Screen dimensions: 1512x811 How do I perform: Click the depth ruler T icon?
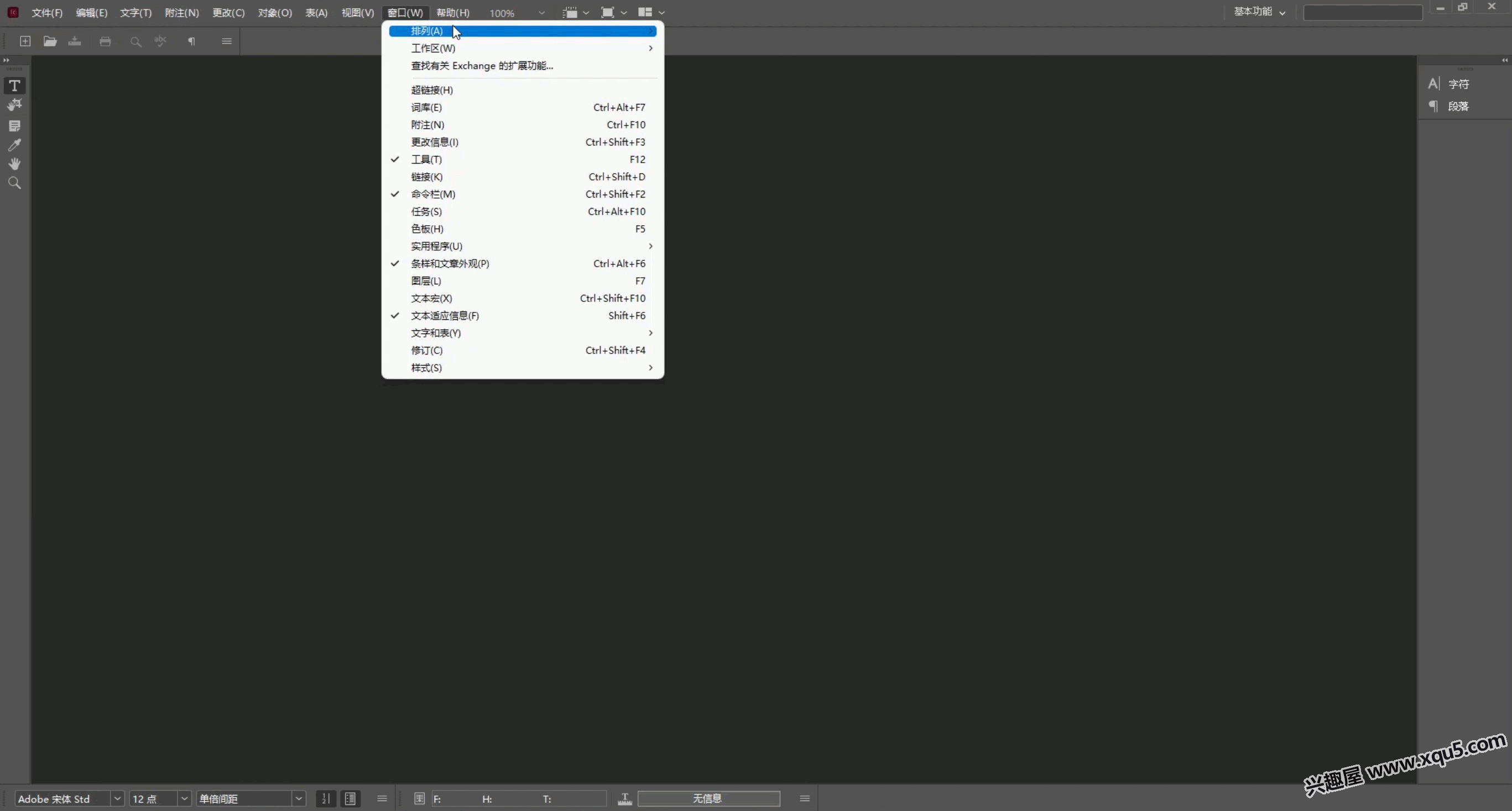point(625,799)
